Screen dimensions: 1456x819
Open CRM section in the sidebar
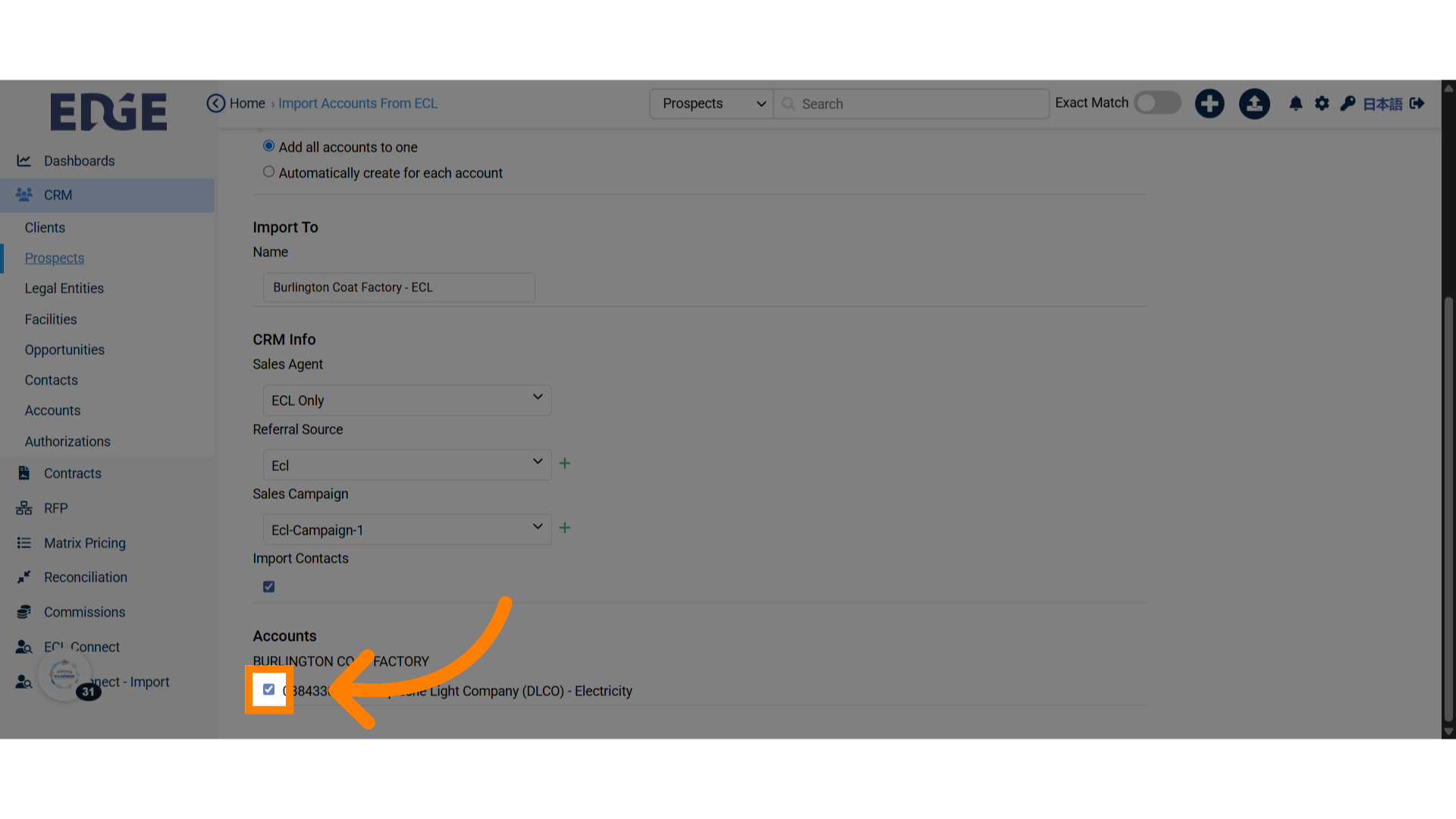(58, 195)
